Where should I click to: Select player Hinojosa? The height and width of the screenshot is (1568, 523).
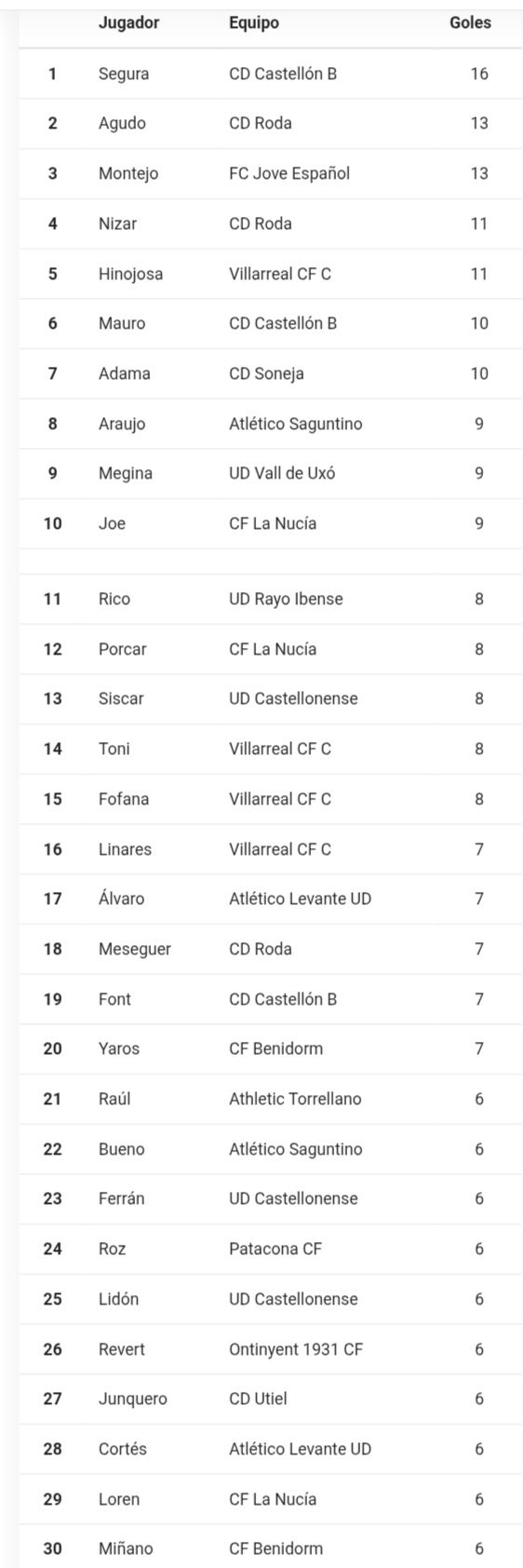click(x=130, y=274)
